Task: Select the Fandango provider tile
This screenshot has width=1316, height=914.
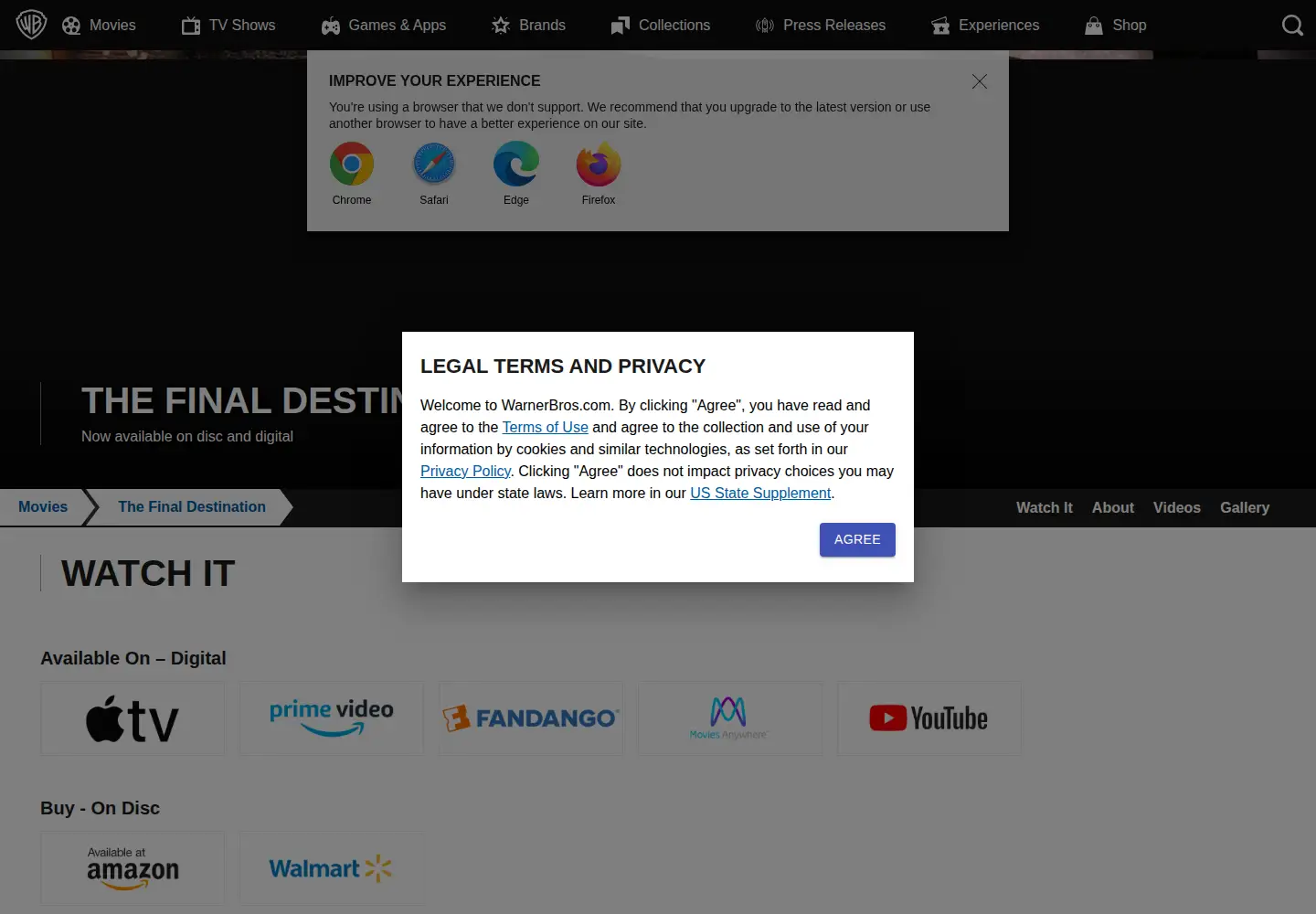Action: [531, 718]
